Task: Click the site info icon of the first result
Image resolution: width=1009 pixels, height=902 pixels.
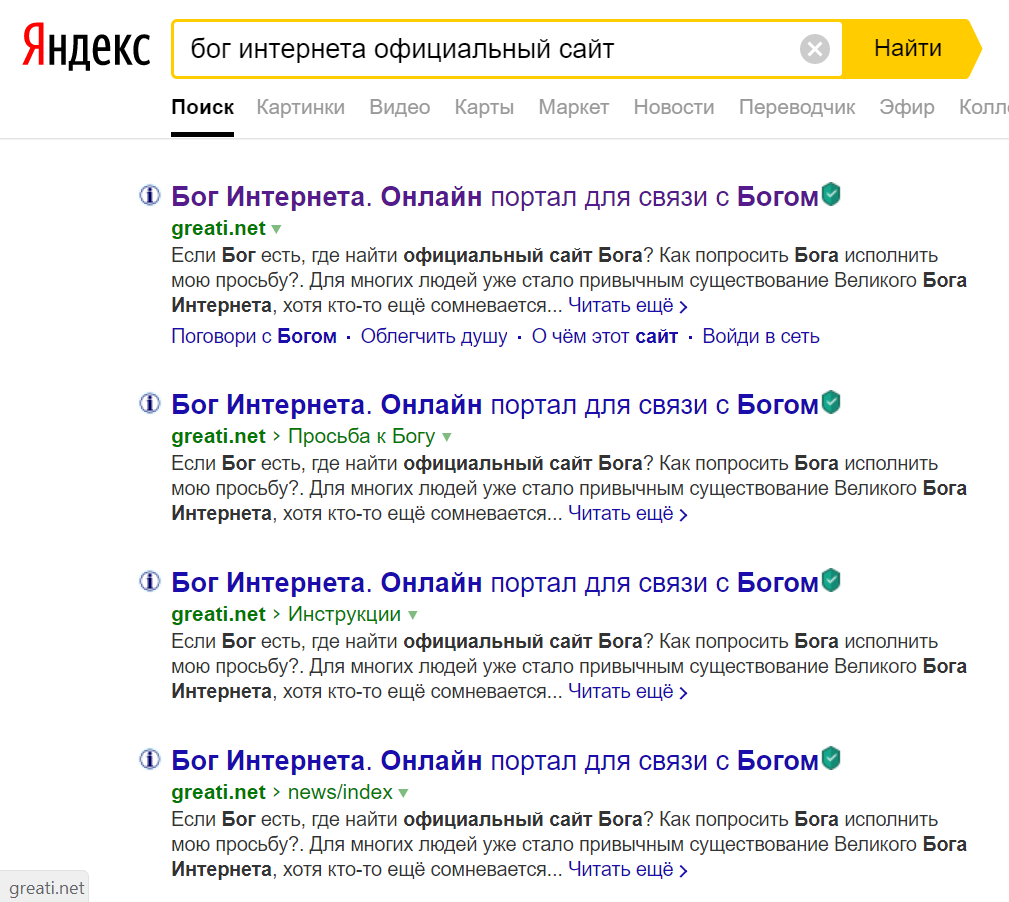Action: coord(150,195)
